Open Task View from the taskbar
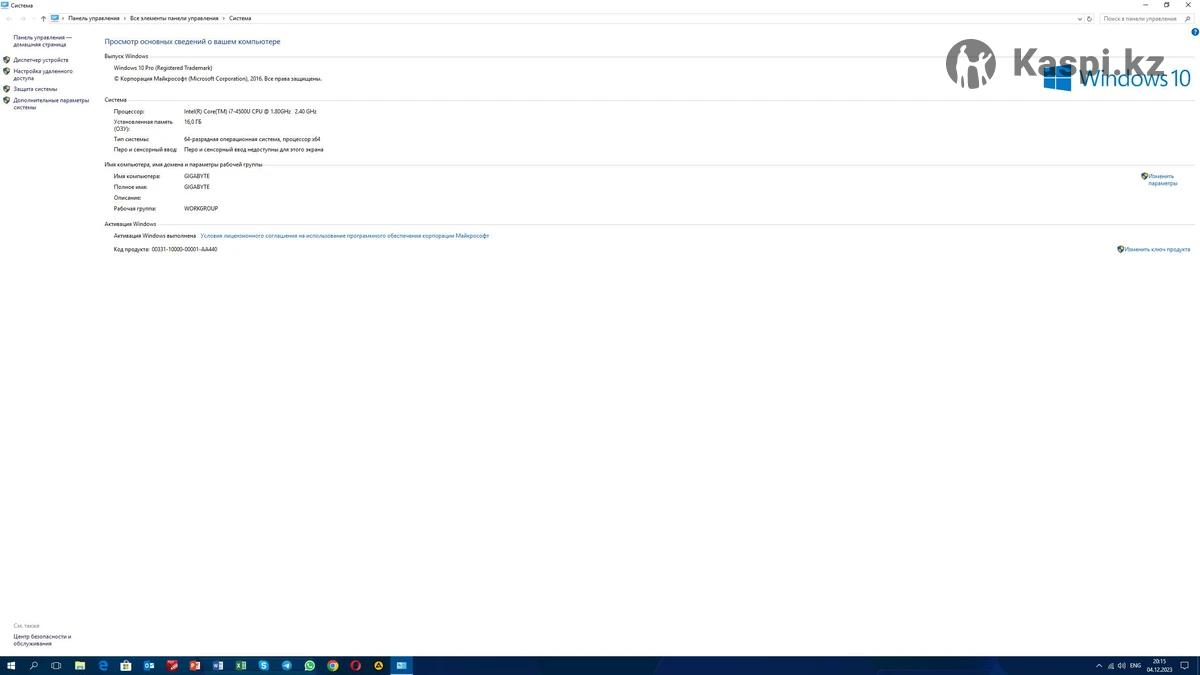1200x675 pixels. [x=56, y=665]
